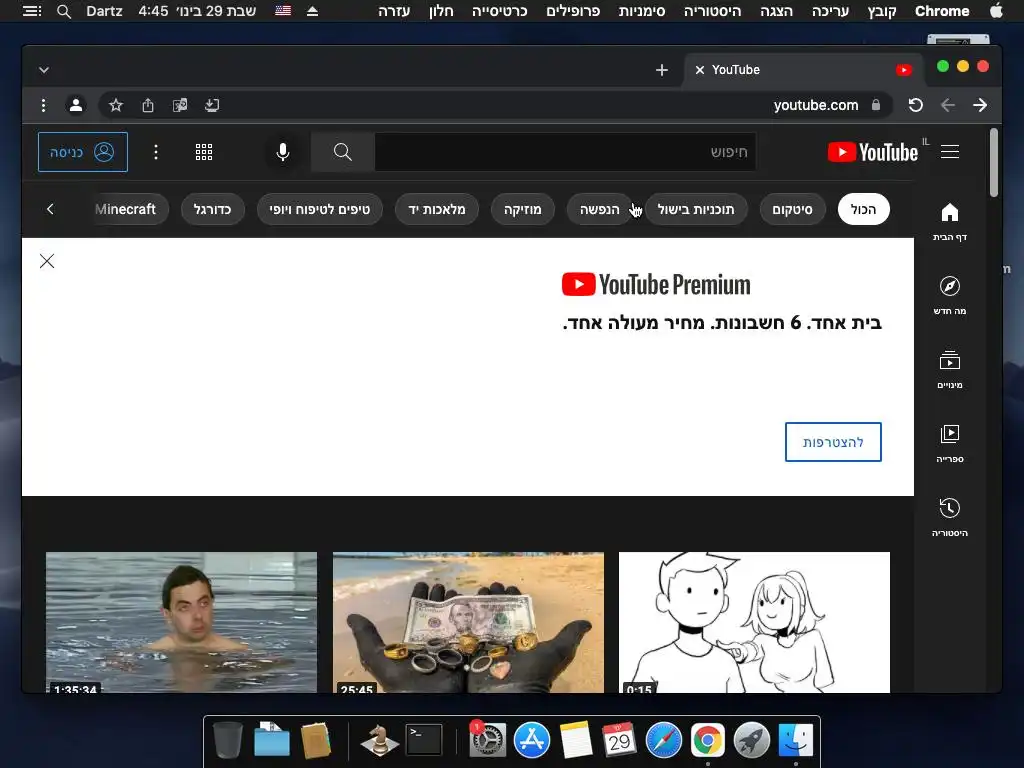Select the טיפים לטיפוח ויופי chip

(319, 209)
